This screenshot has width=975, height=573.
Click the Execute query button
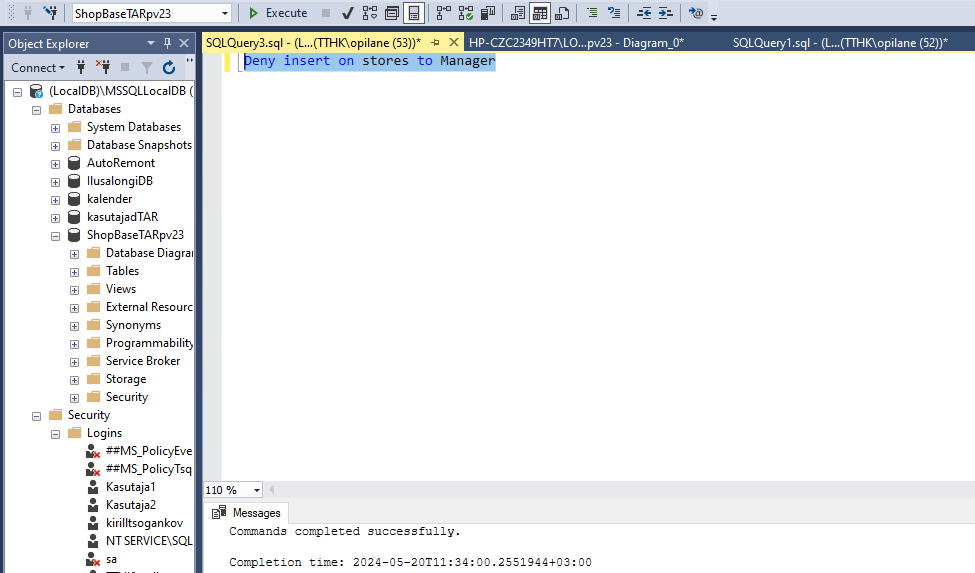click(x=277, y=13)
